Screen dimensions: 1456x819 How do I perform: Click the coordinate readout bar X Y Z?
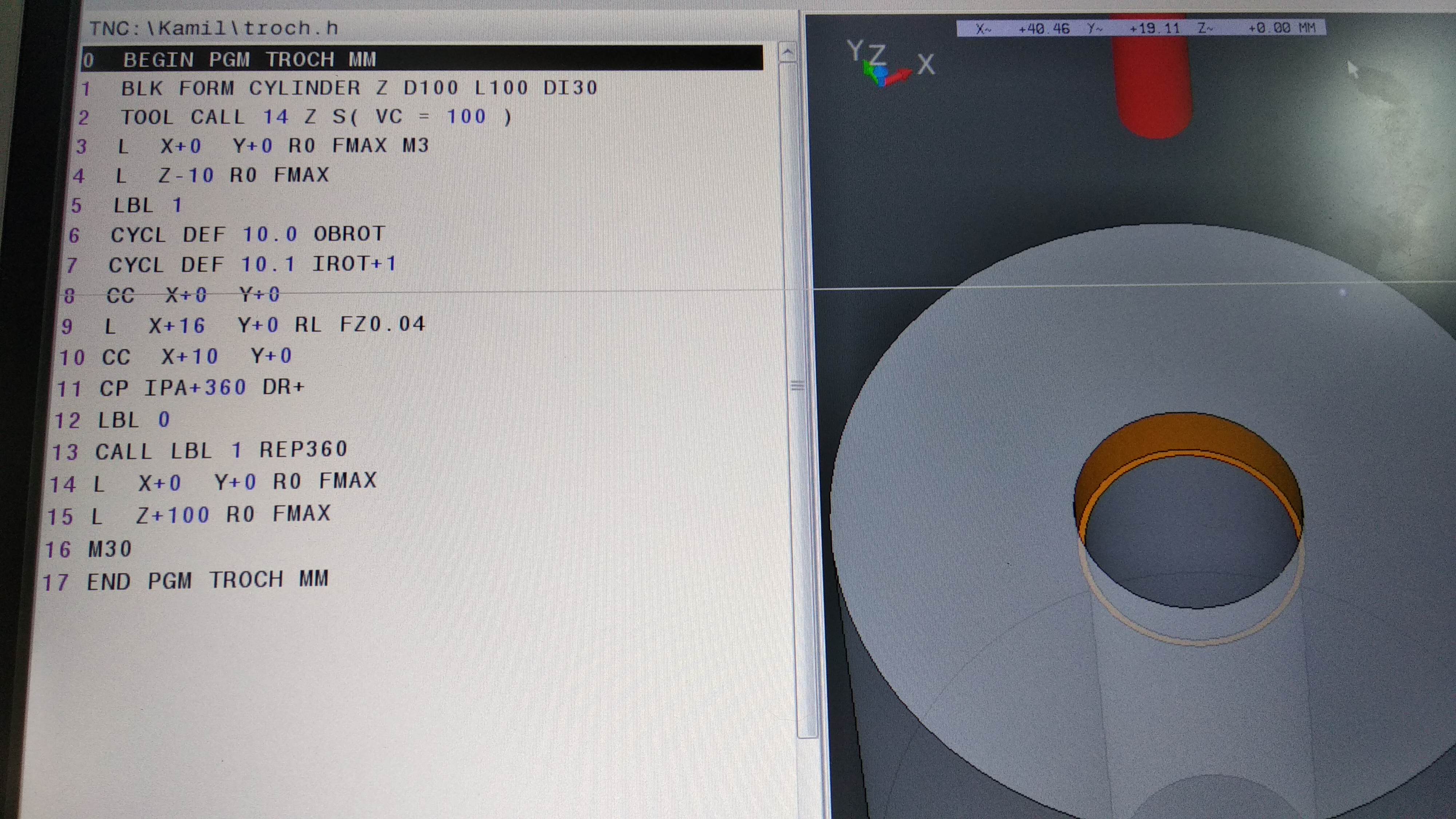1141,28
